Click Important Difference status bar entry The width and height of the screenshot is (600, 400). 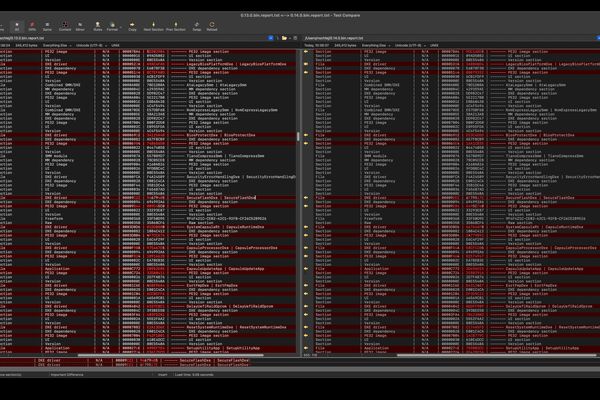click(x=67, y=375)
